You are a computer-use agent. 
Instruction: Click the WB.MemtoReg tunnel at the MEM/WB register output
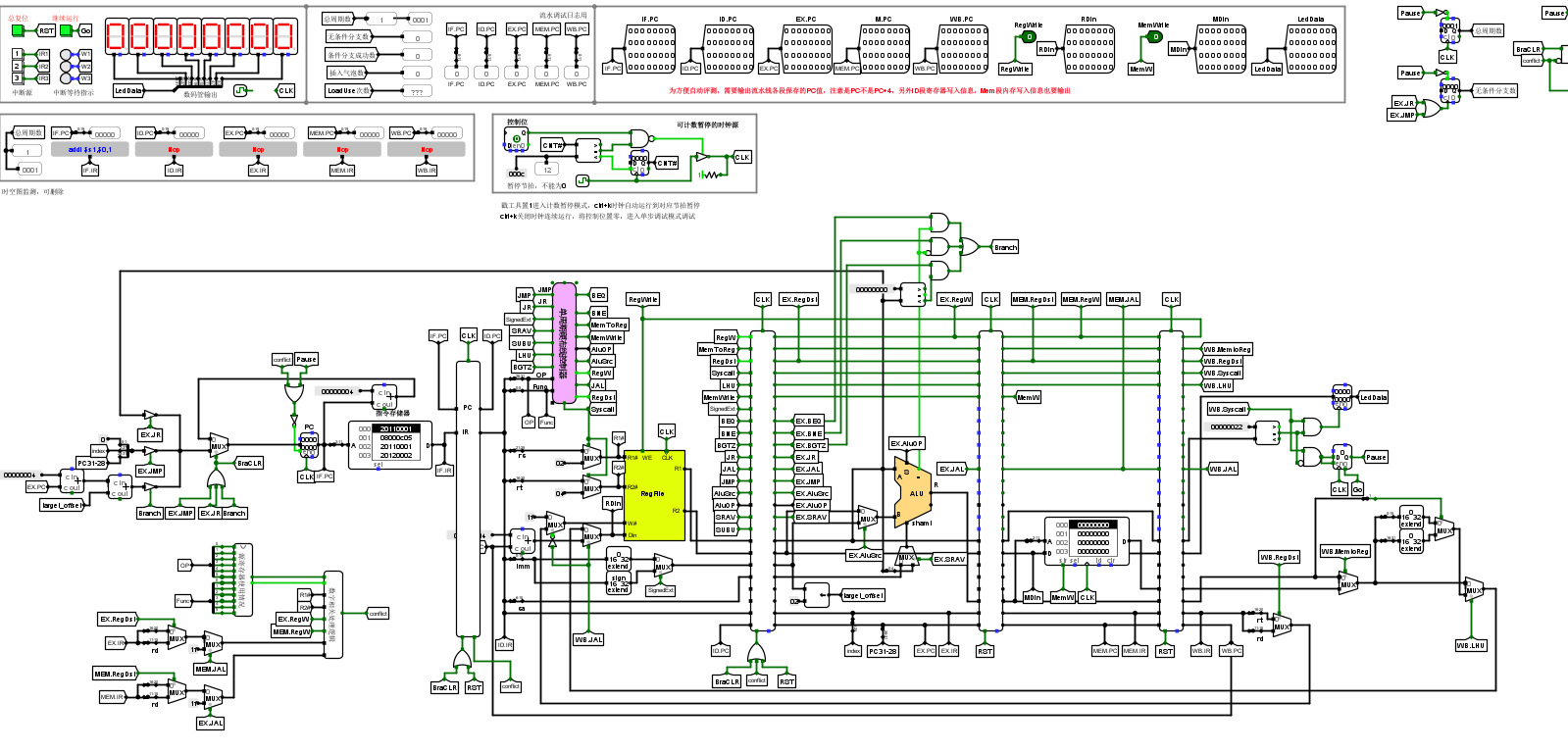(x=1227, y=349)
